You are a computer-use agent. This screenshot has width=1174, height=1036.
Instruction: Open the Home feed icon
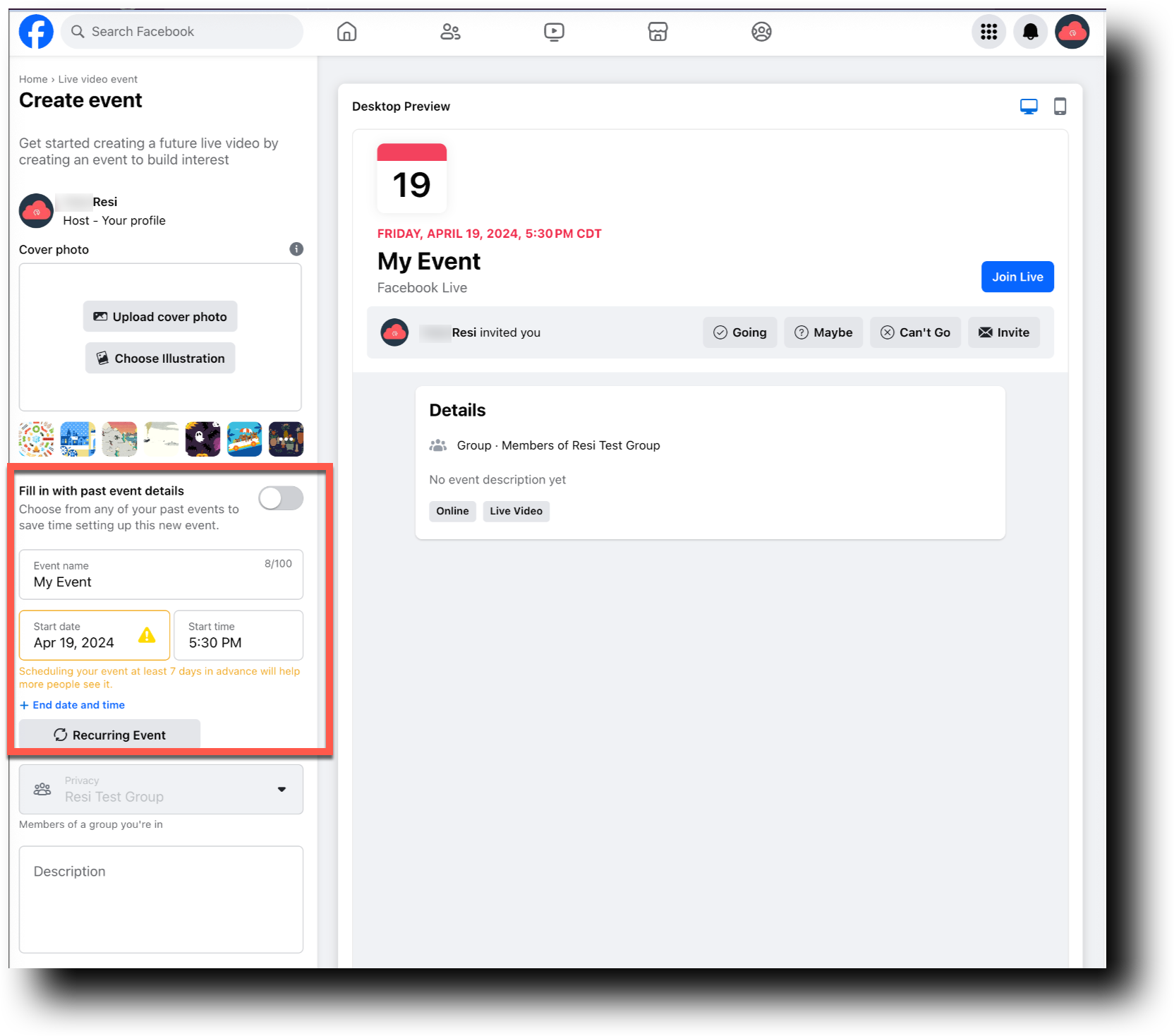pyautogui.click(x=346, y=31)
